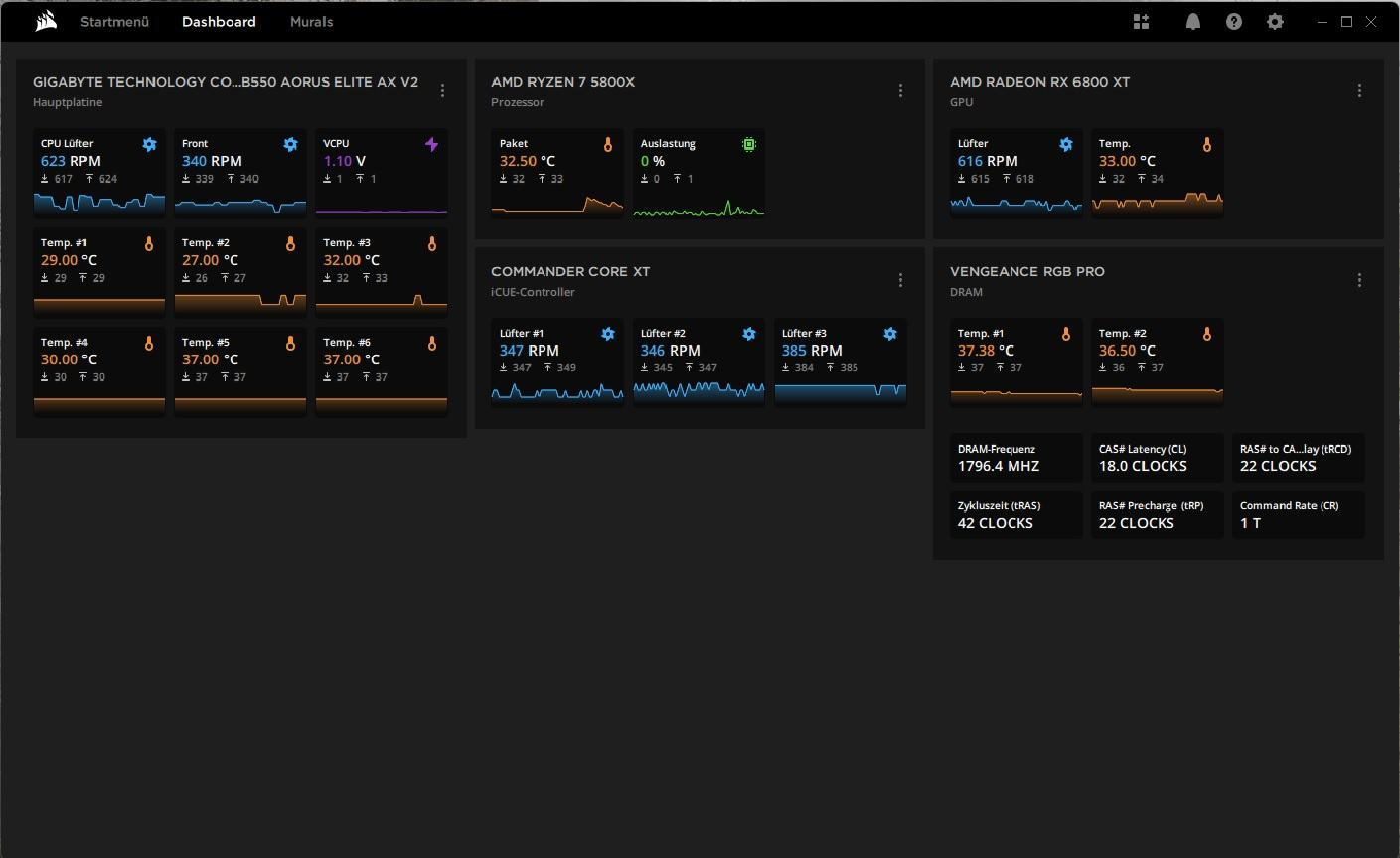Click the 1.10 V VCPU value
This screenshot has height=858, width=1400.
(x=345, y=161)
